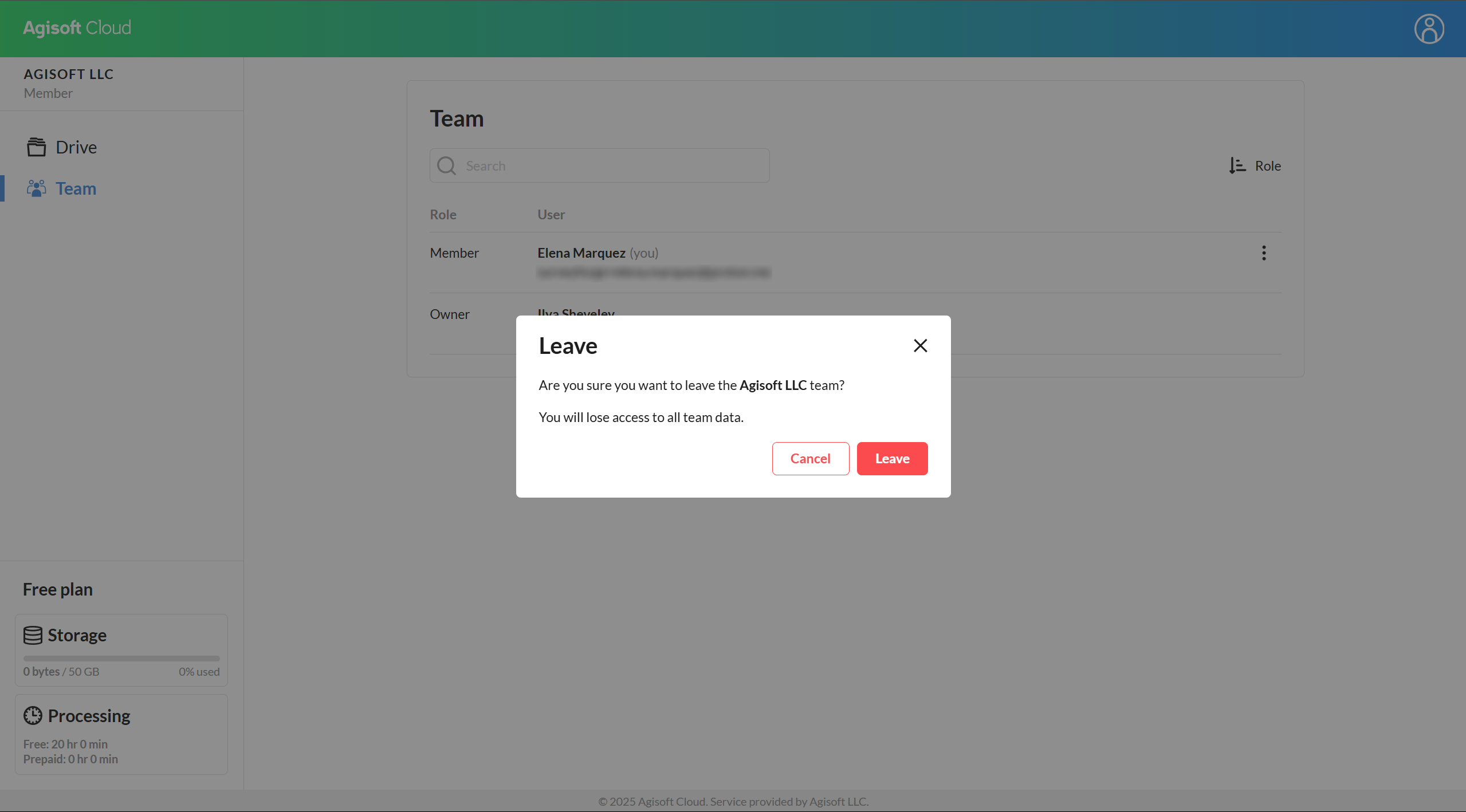Image resolution: width=1466 pixels, height=812 pixels.
Task: Expand the AGISOFT LLC team header
Action: point(68,74)
